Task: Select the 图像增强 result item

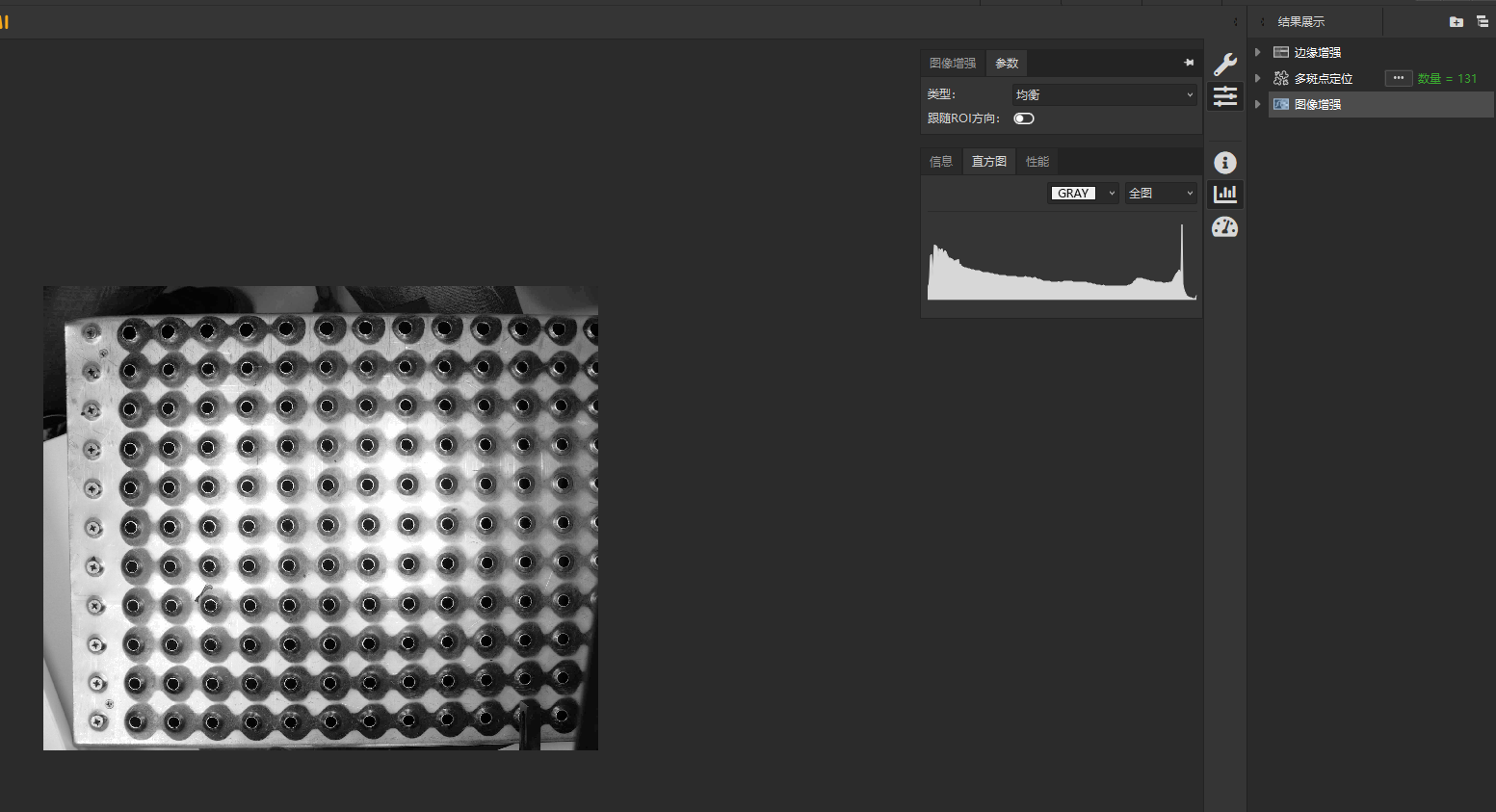Action: pyautogui.click(x=1317, y=104)
